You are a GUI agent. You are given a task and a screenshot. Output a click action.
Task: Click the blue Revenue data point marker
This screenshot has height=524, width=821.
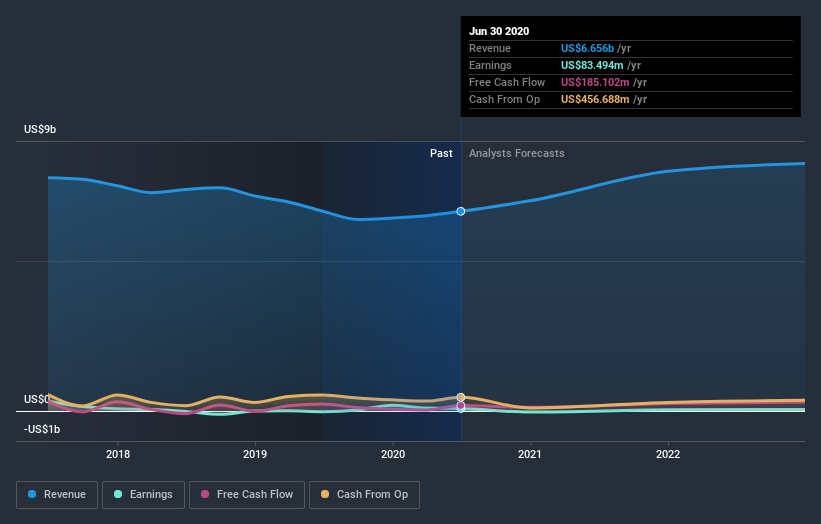click(x=461, y=211)
